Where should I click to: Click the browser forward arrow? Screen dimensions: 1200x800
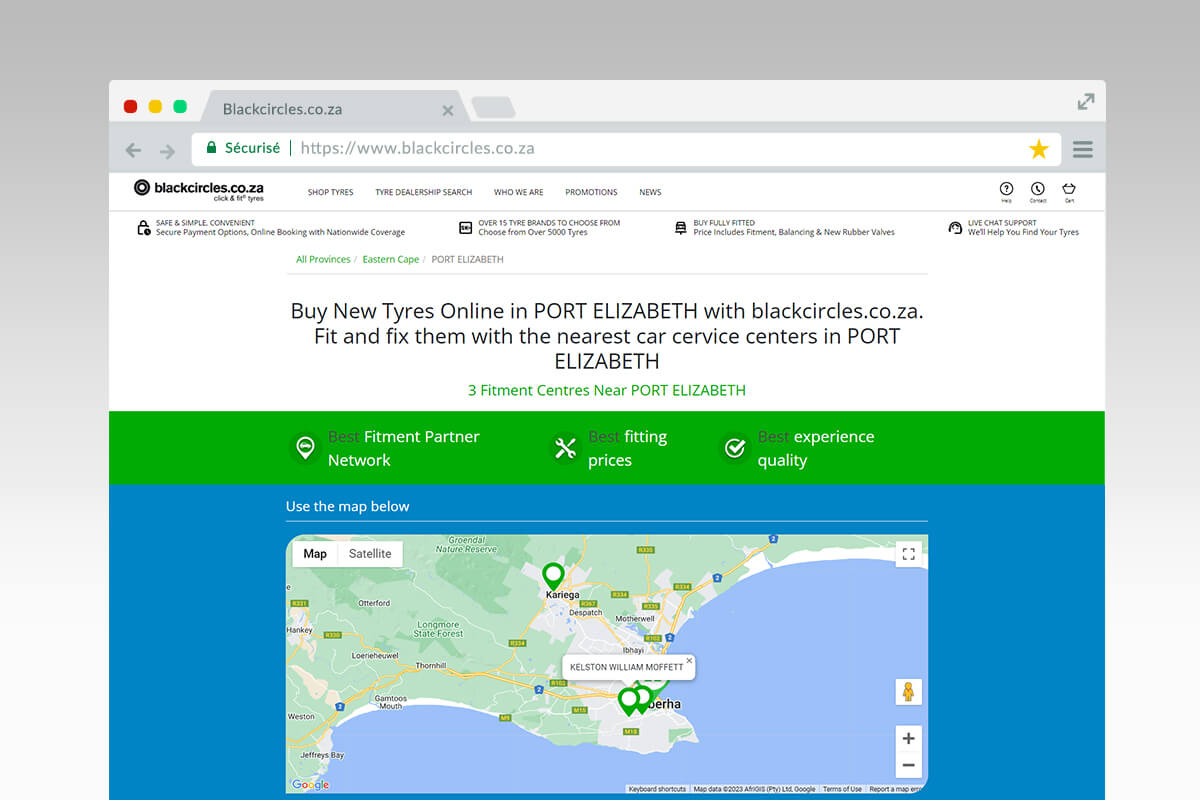pyautogui.click(x=167, y=150)
